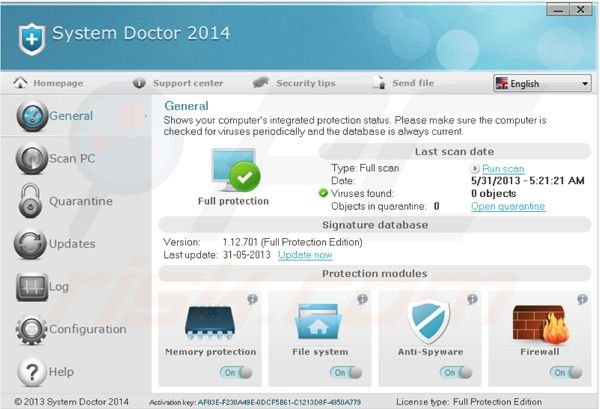Click the Homepage house icon
The width and height of the screenshot is (600, 409).
click(x=20, y=82)
